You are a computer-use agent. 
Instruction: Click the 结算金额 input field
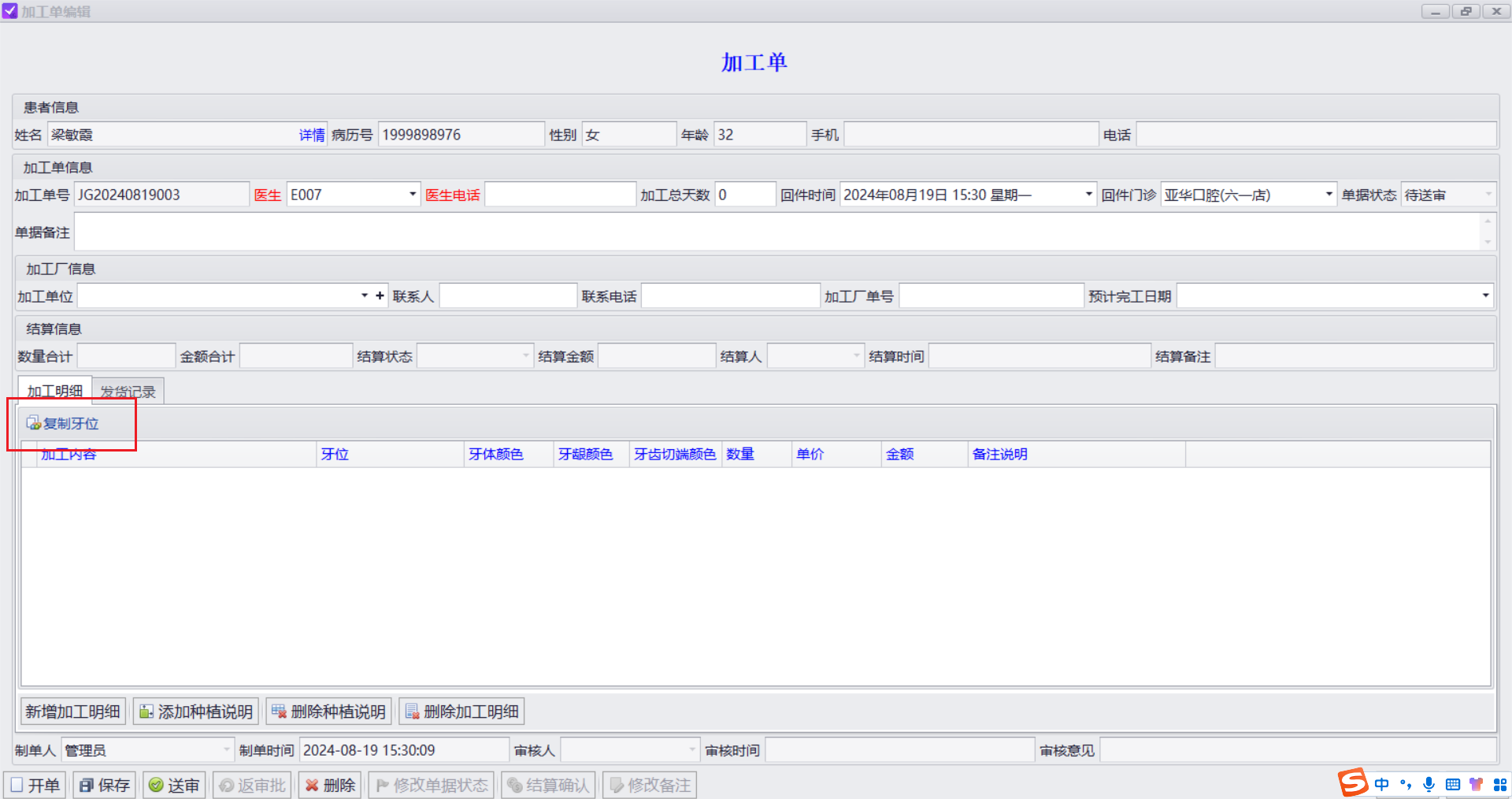[x=657, y=356]
